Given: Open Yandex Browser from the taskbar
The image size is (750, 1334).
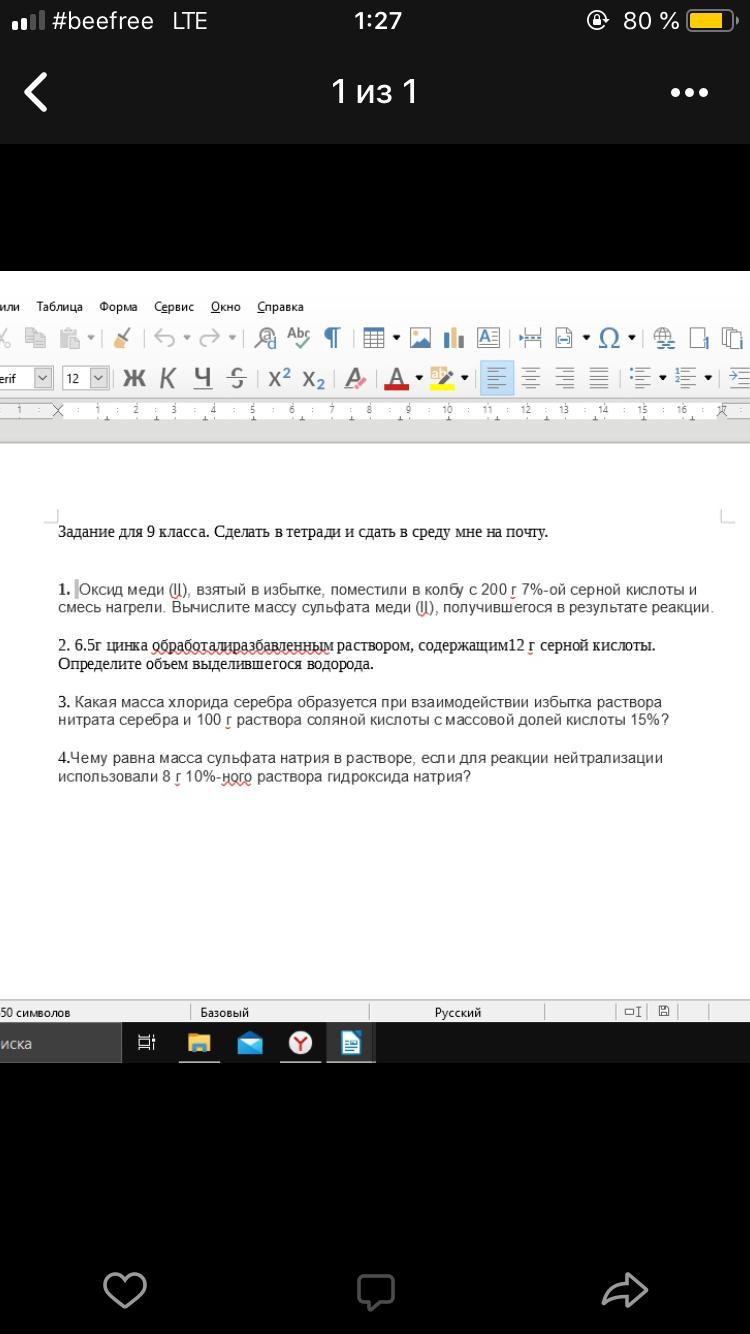Looking at the screenshot, I should pos(300,1043).
